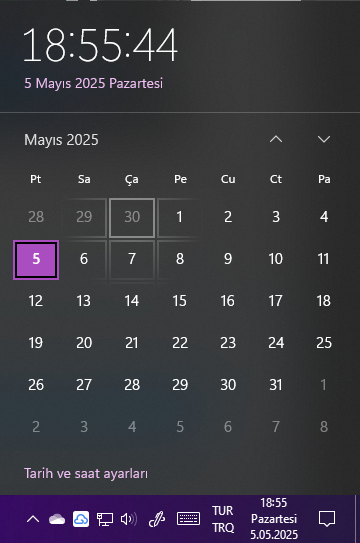Image resolution: width=360 pixels, height=543 pixels.
Task: Click the Mayıs 2025 month header
Action: [61, 140]
